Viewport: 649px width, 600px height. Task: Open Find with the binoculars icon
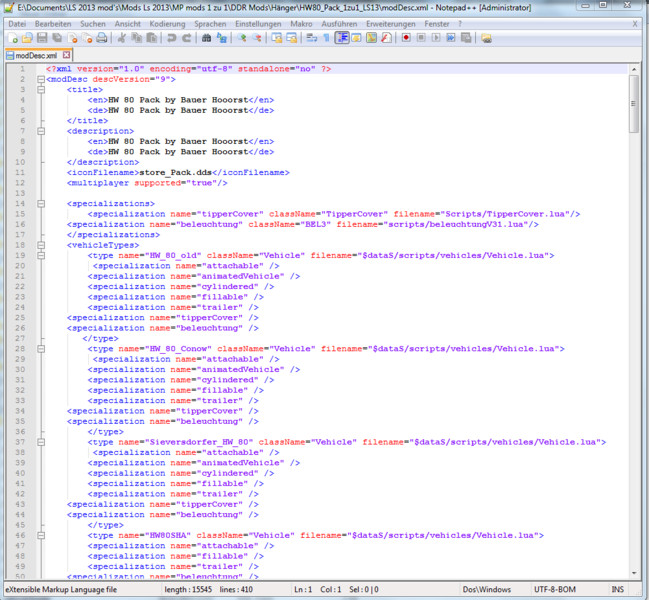click(207, 38)
